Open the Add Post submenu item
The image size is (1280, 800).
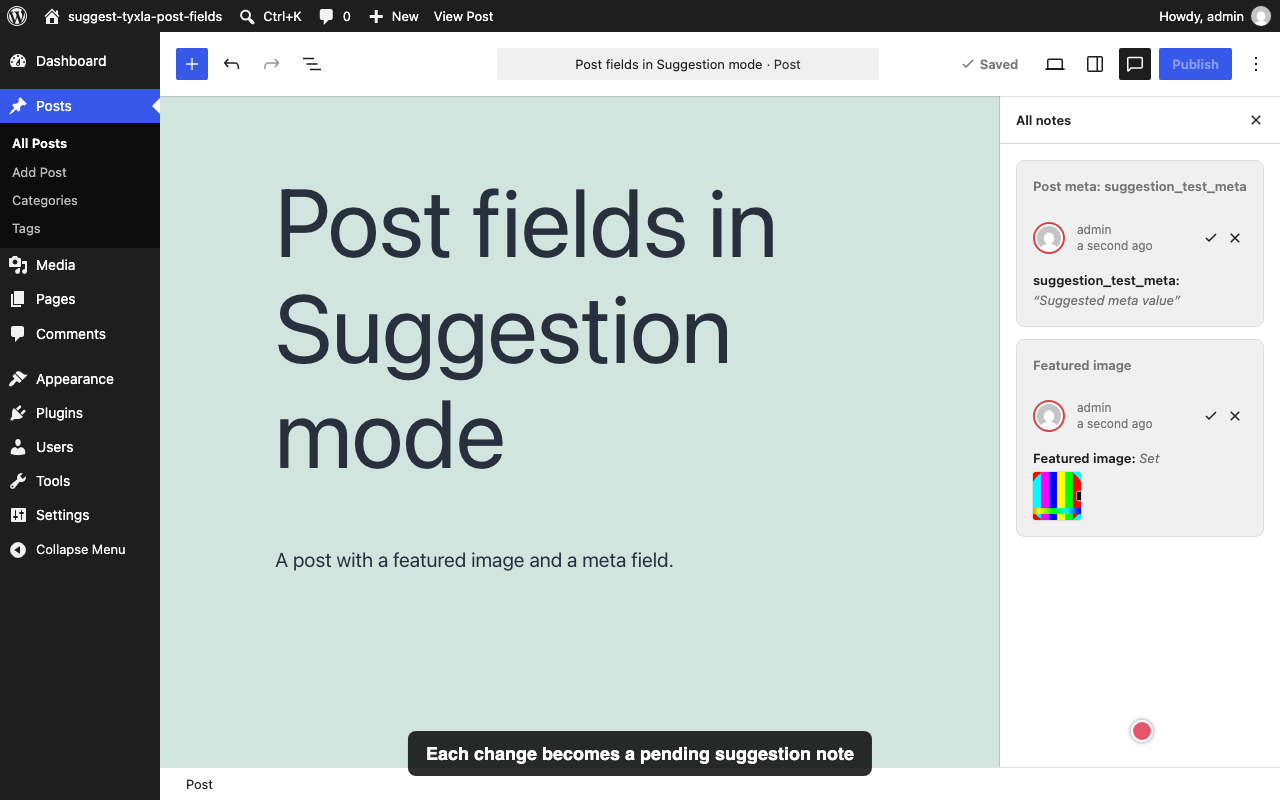click(x=40, y=172)
